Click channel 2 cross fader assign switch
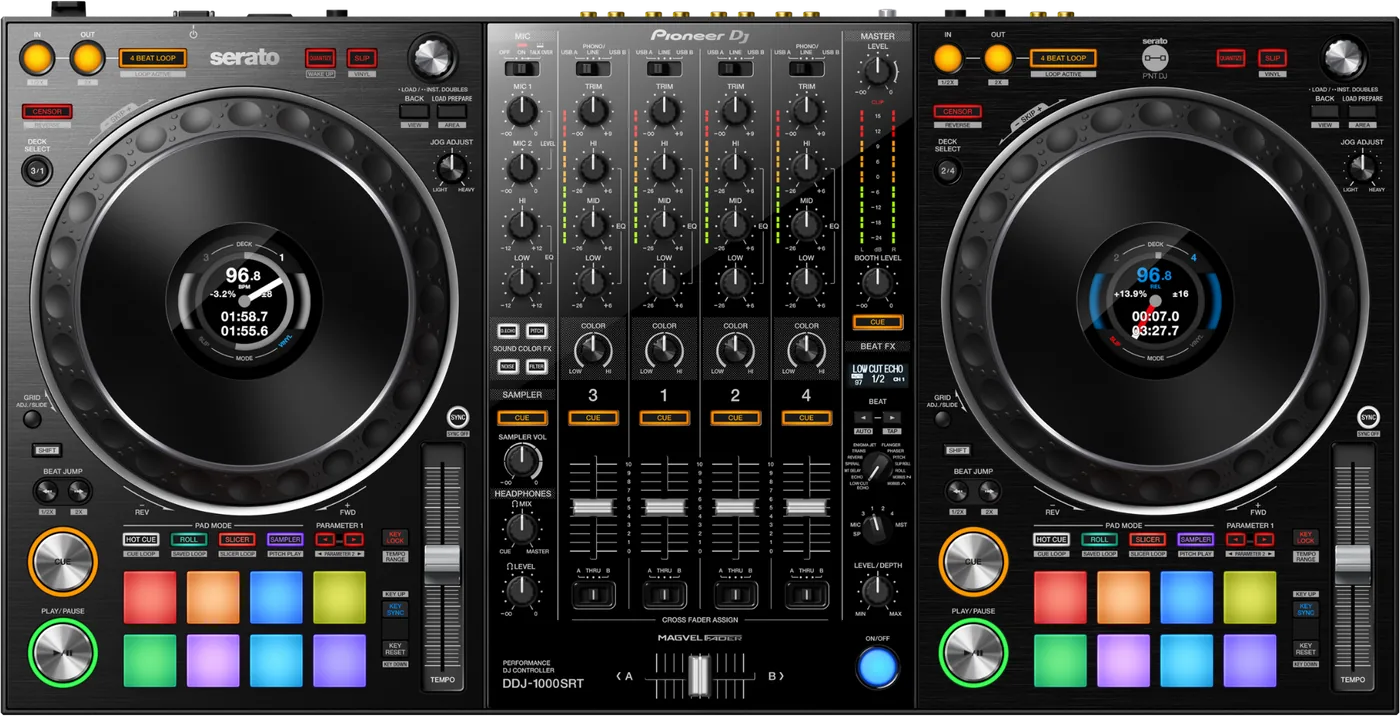1400x716 pixels. (x=735, y=596)
